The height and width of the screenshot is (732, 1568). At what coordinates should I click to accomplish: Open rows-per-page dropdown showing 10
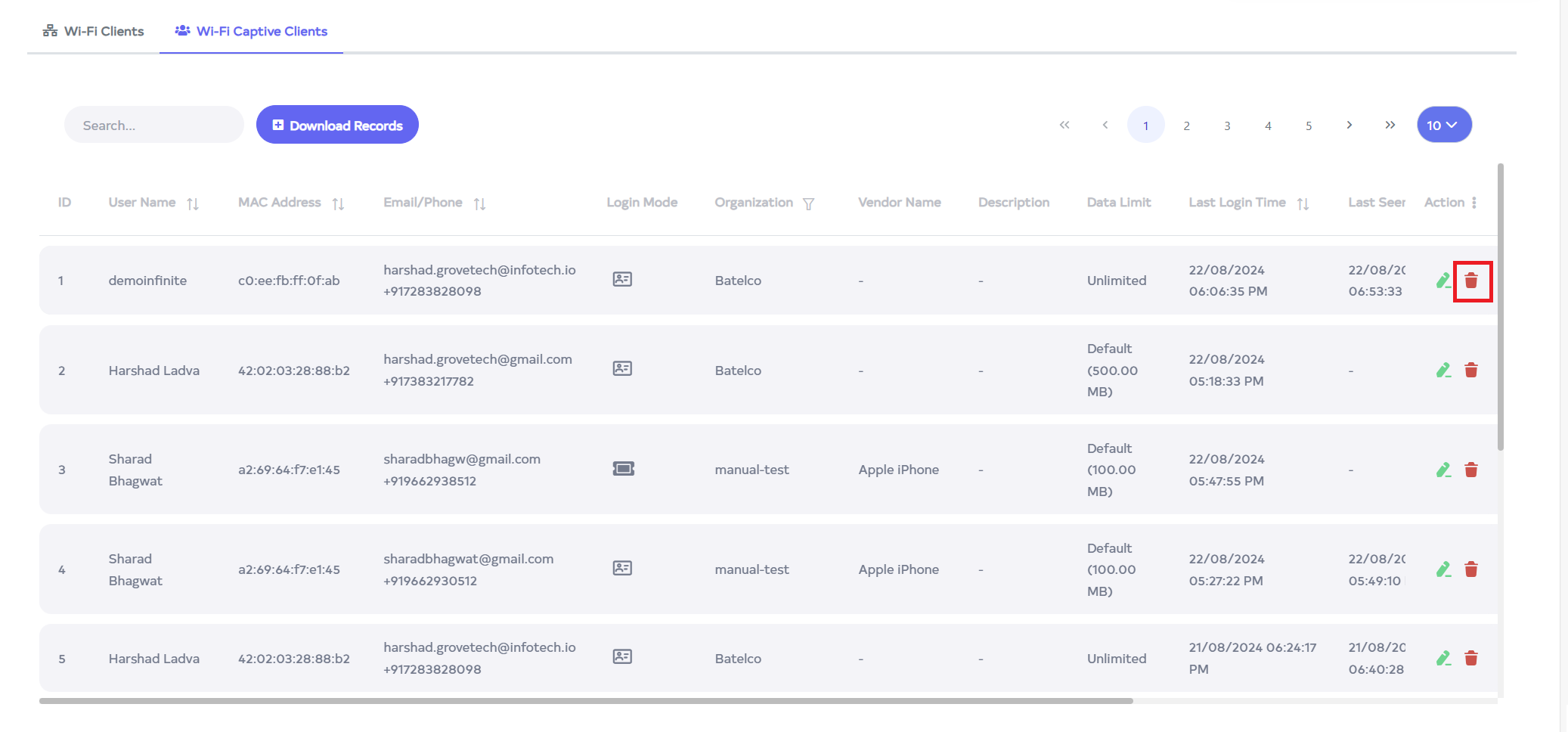(x=1443, y=126)
